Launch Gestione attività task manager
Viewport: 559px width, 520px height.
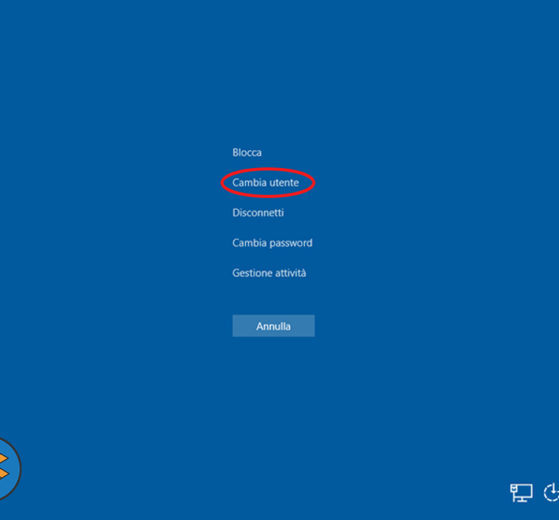click(269, 273)
